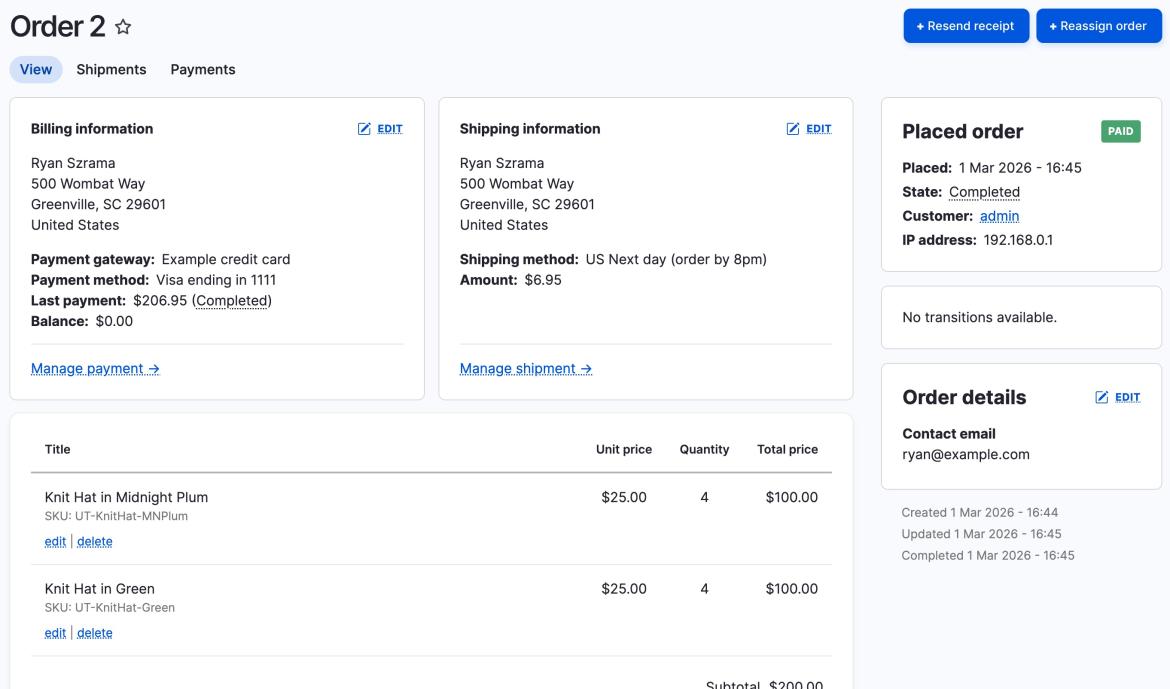Image resolution: width=1170 pixels, height=689 pixels.
Task: Select the View tab
Action: (36, 70)
